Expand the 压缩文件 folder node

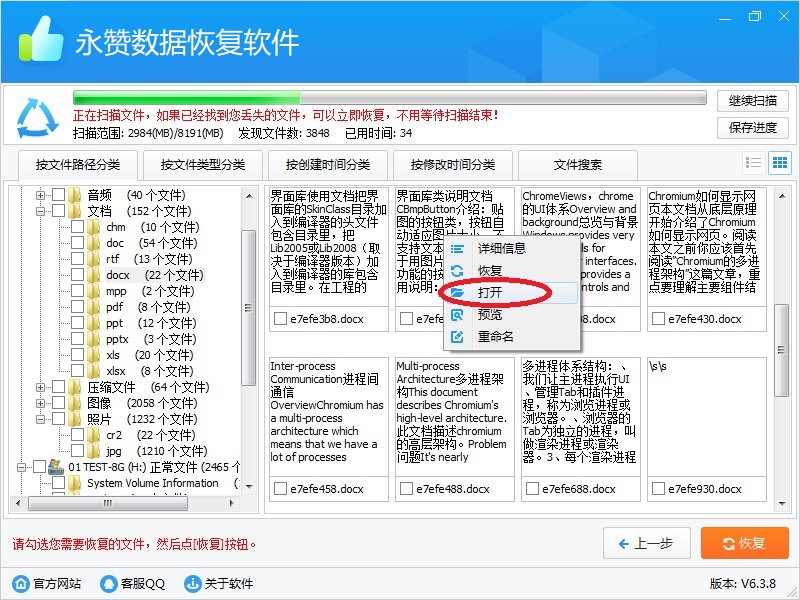coord(42,387)
